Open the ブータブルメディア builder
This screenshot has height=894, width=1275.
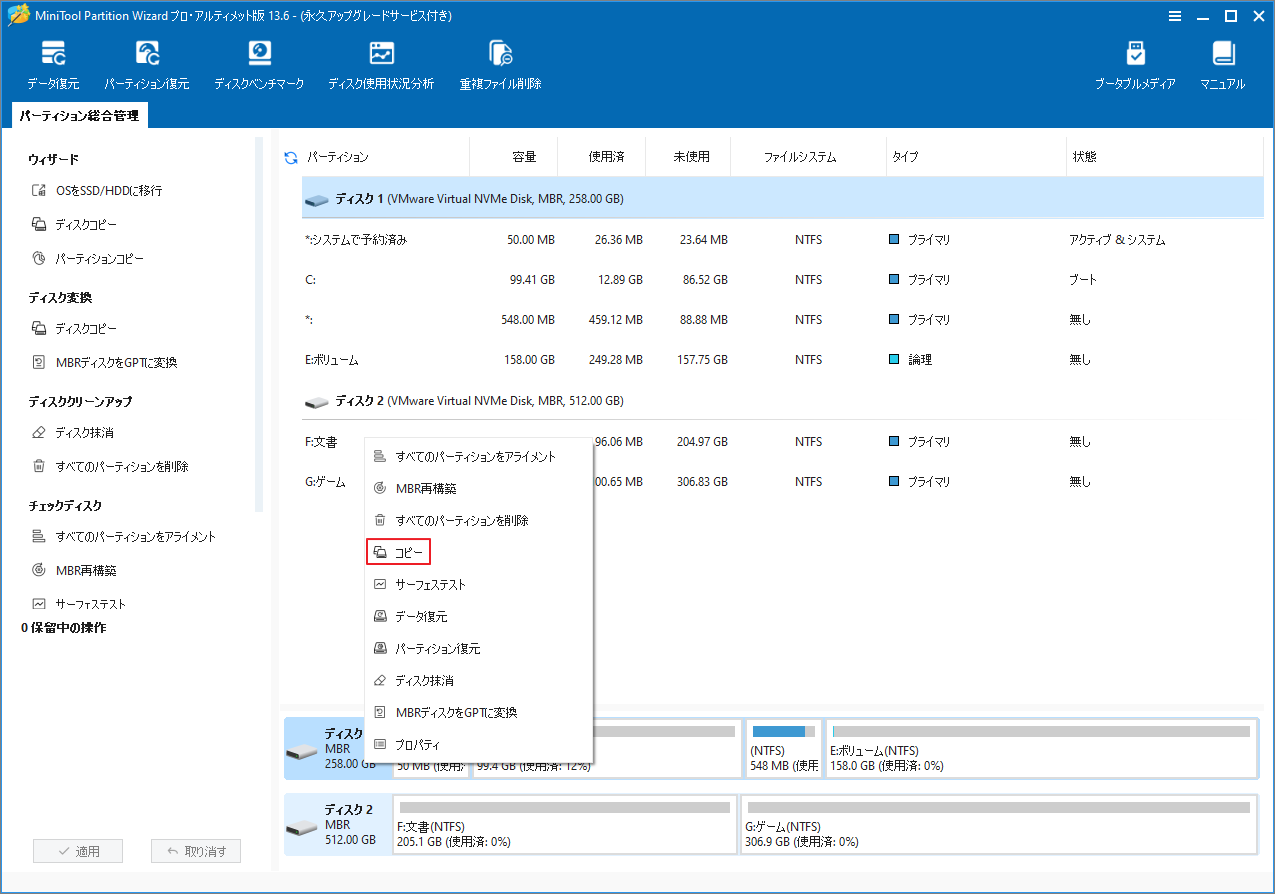pos(1135,62)
